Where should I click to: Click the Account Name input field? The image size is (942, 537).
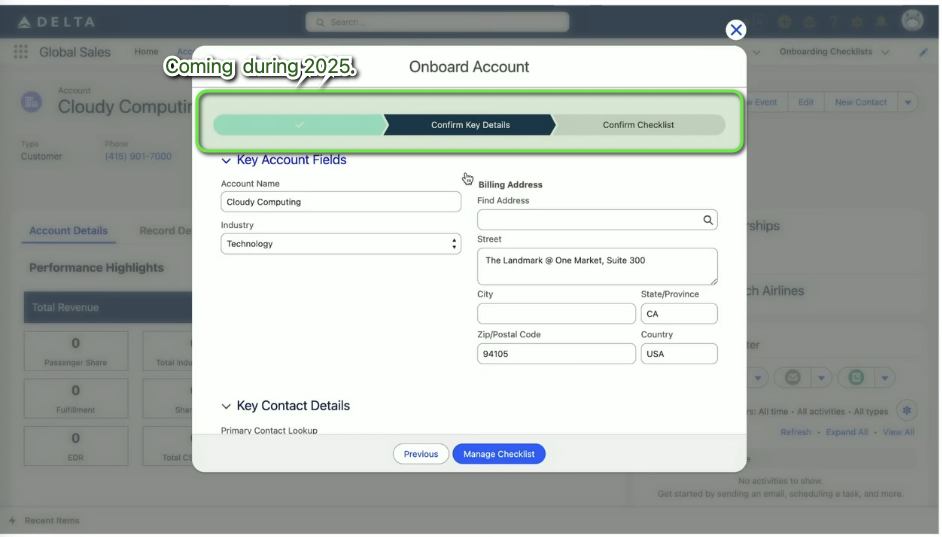point(340,202)
